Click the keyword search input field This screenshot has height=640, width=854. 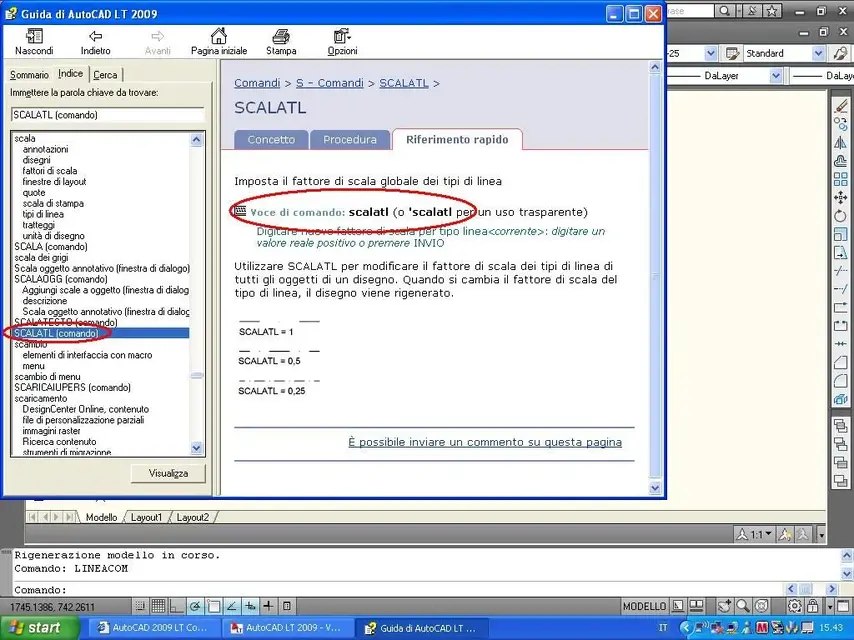click(x=107, y=115)
